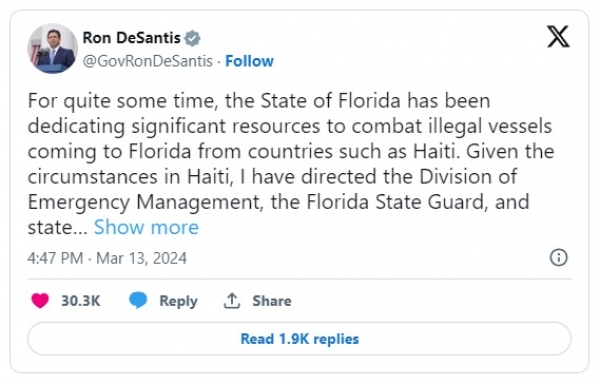Open the tweet info circle icon

559,258
